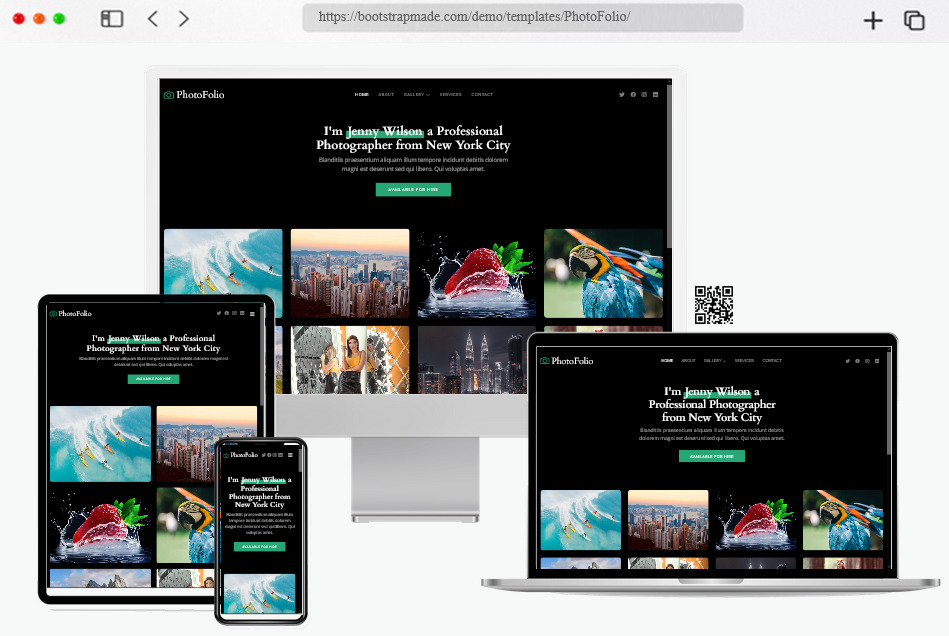Expand the GALLERY dropdown on the desktop nav
This screenshot has height=636, width=949.
click(x=414, y=94)
